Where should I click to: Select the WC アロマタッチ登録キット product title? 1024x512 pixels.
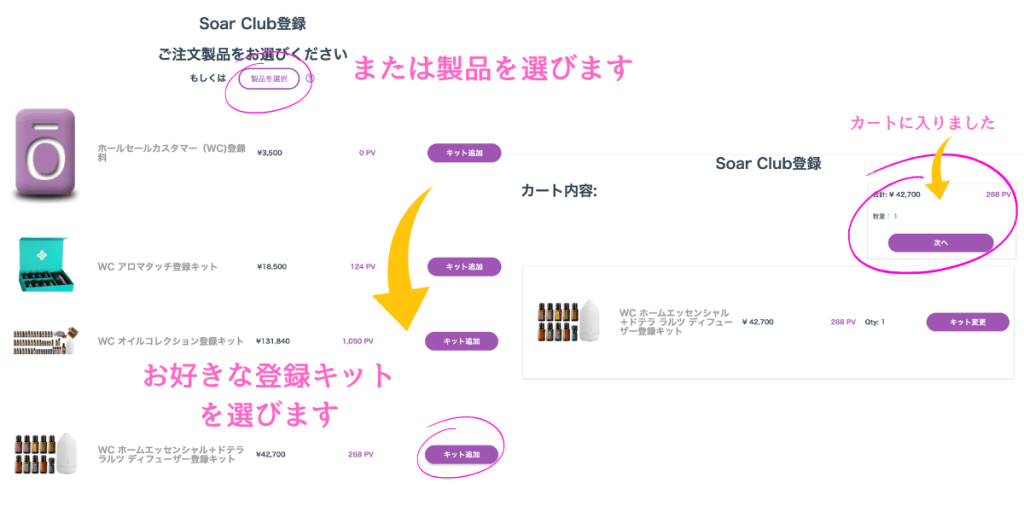[157, 267]
